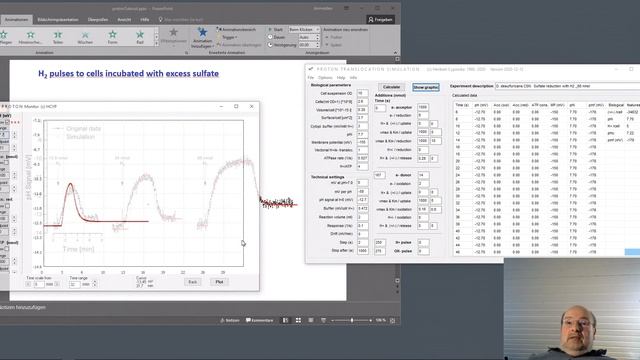Open the Animationsbereich pane
Image resolution: width=640 pixels, height=360 pixels.
(x=237, y=30)
